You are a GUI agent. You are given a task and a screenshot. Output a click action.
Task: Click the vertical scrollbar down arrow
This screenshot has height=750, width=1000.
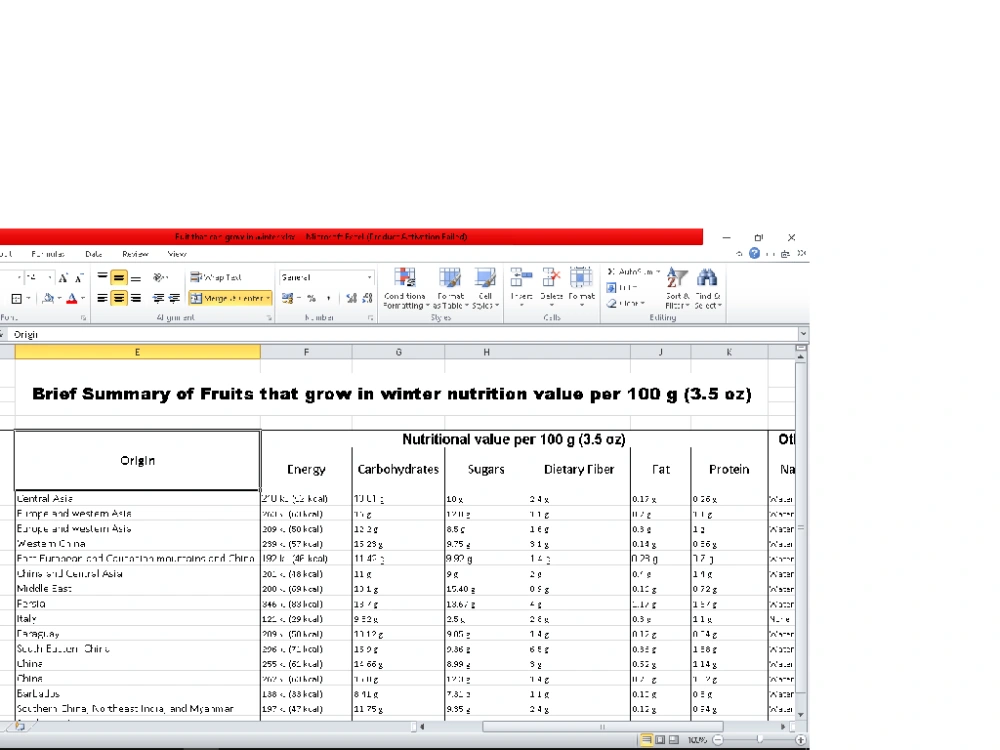(x=800, y=715)
